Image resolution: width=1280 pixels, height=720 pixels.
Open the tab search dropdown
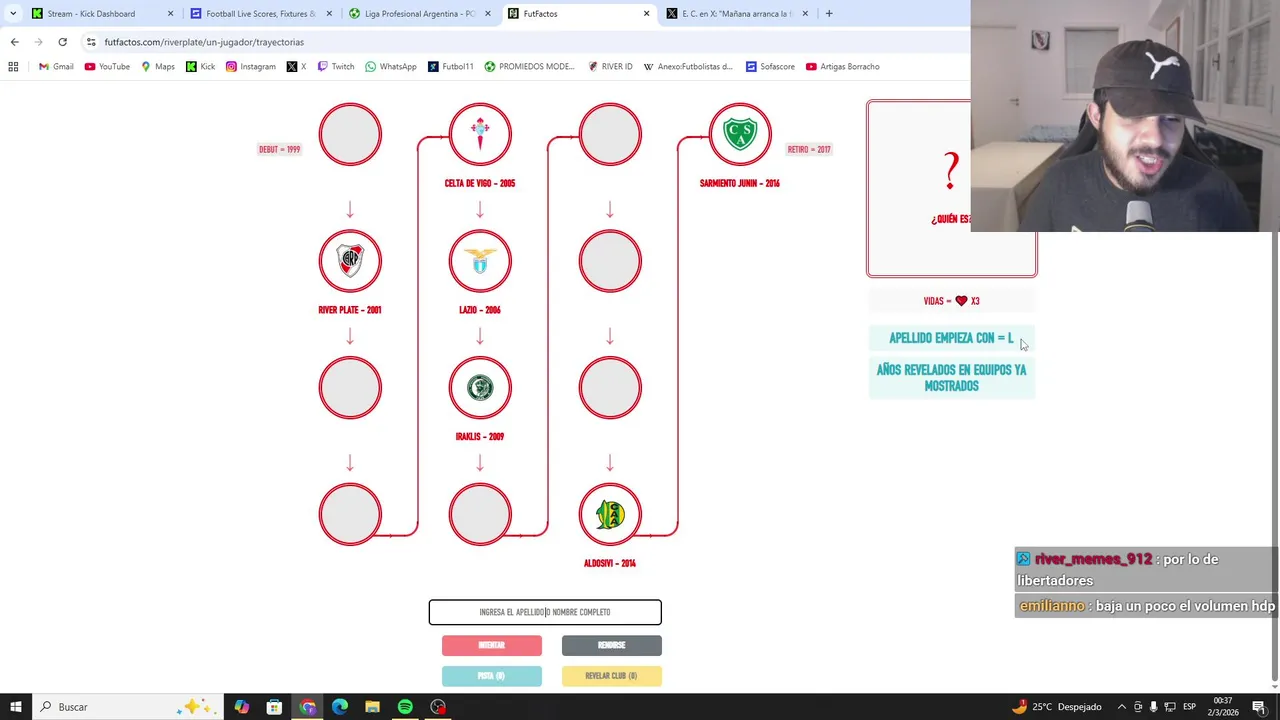point(13,14)
